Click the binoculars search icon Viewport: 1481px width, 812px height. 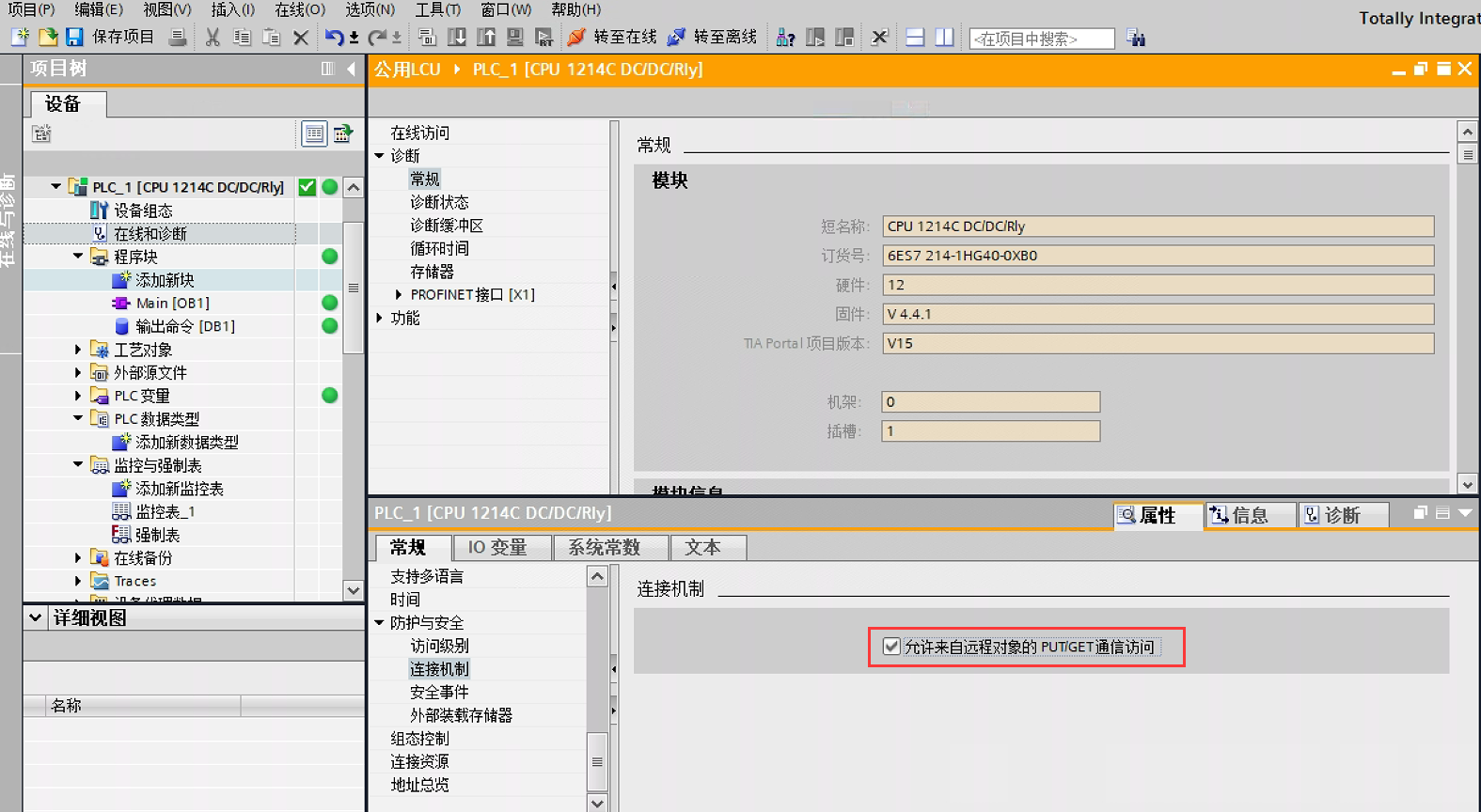[1136, 38]
